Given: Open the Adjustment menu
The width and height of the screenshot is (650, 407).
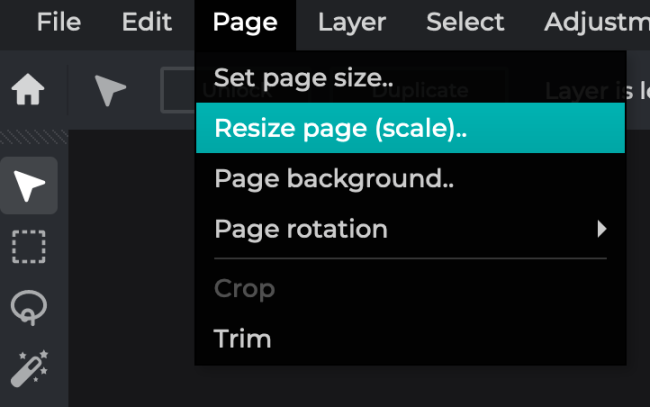Looking at the screenshot, I should tap(596, 22).
